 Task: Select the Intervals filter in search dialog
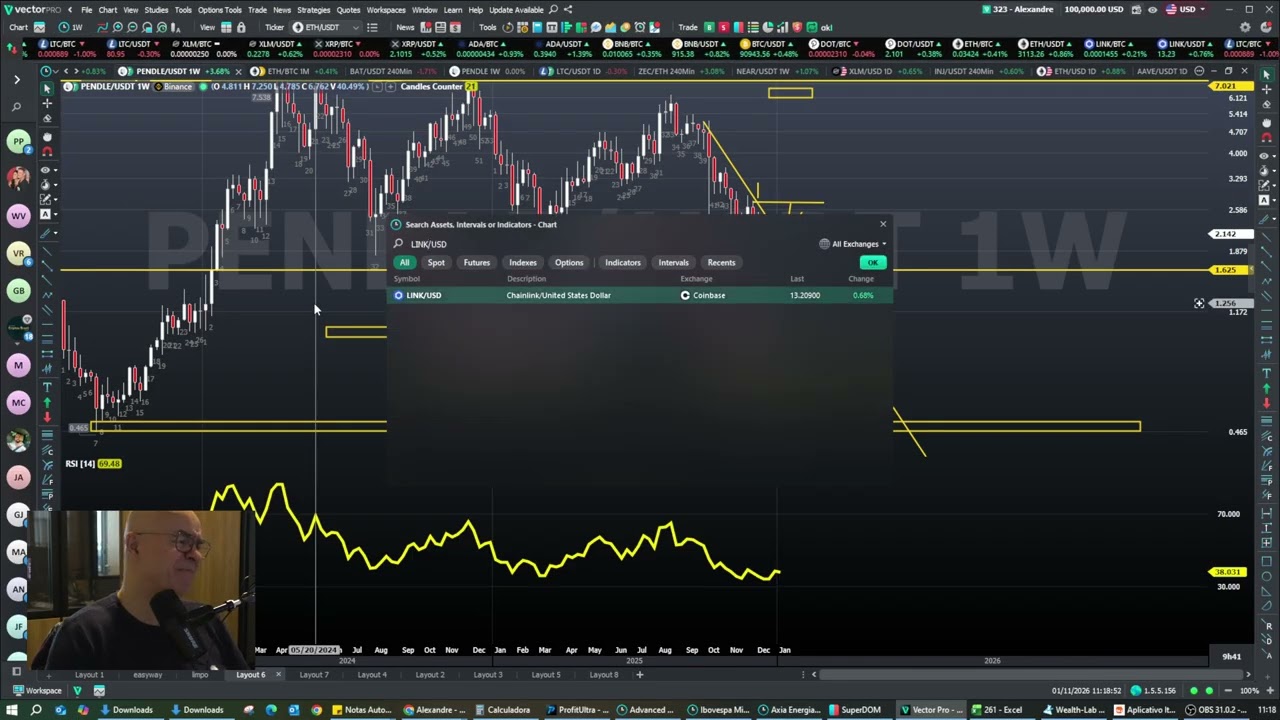pos(673,263)
